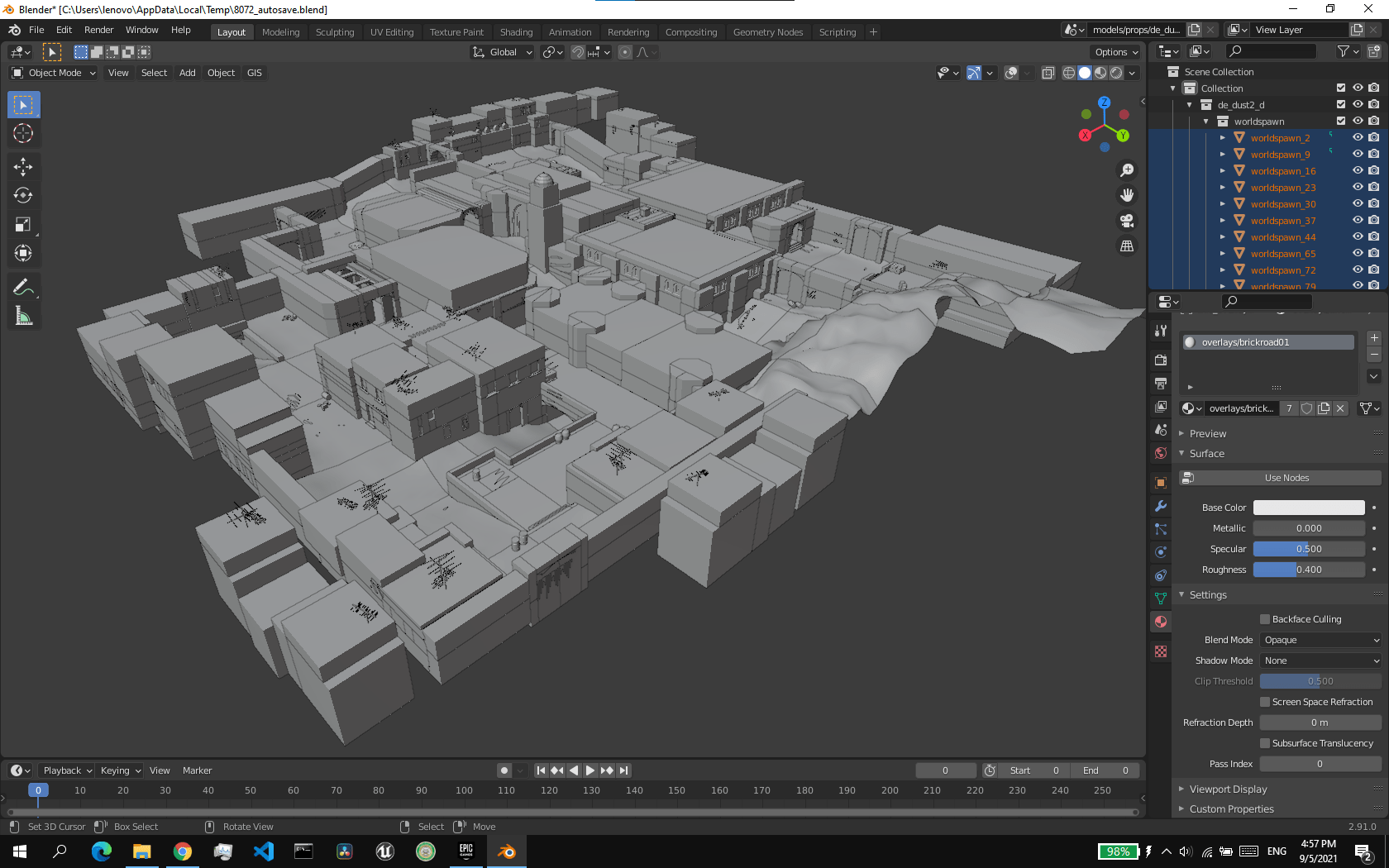
Task: Toggle snapping magnet icon
Action: (578, 52)
